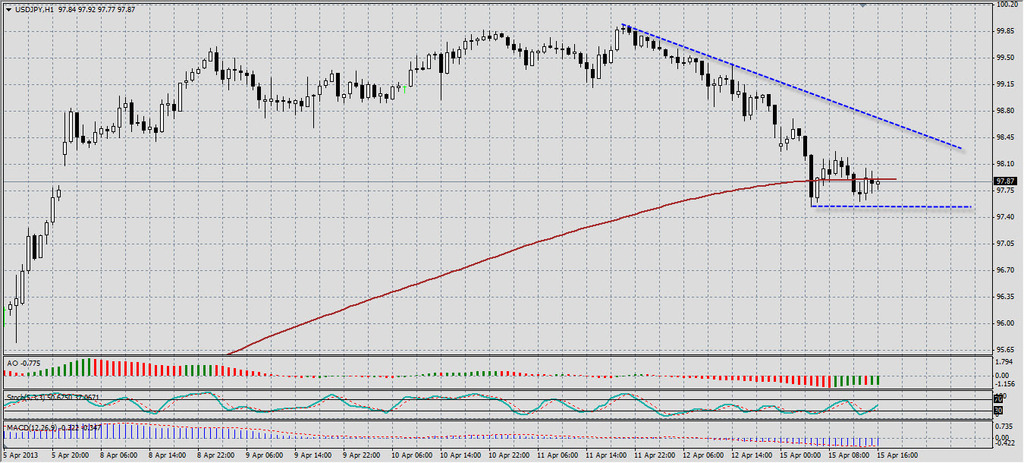The image size is (1024, 463).
Task: Click the 5 Apr 2013 date label
Action: click(x=22, y=455)
